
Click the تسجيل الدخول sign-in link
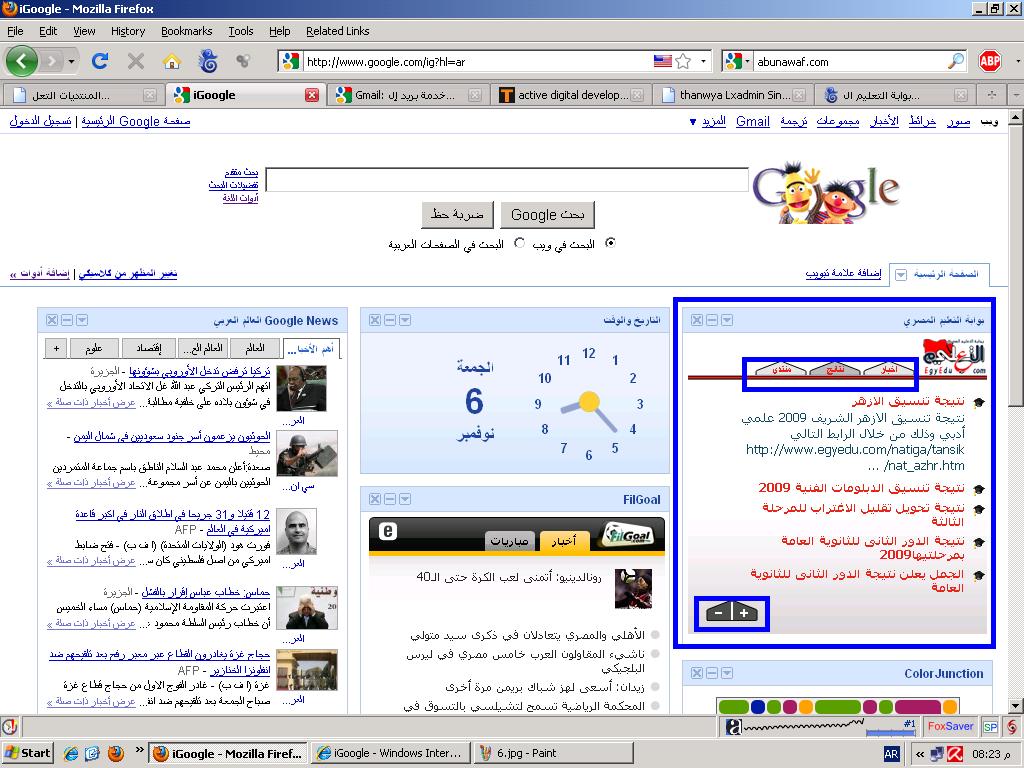coord(40,121)
